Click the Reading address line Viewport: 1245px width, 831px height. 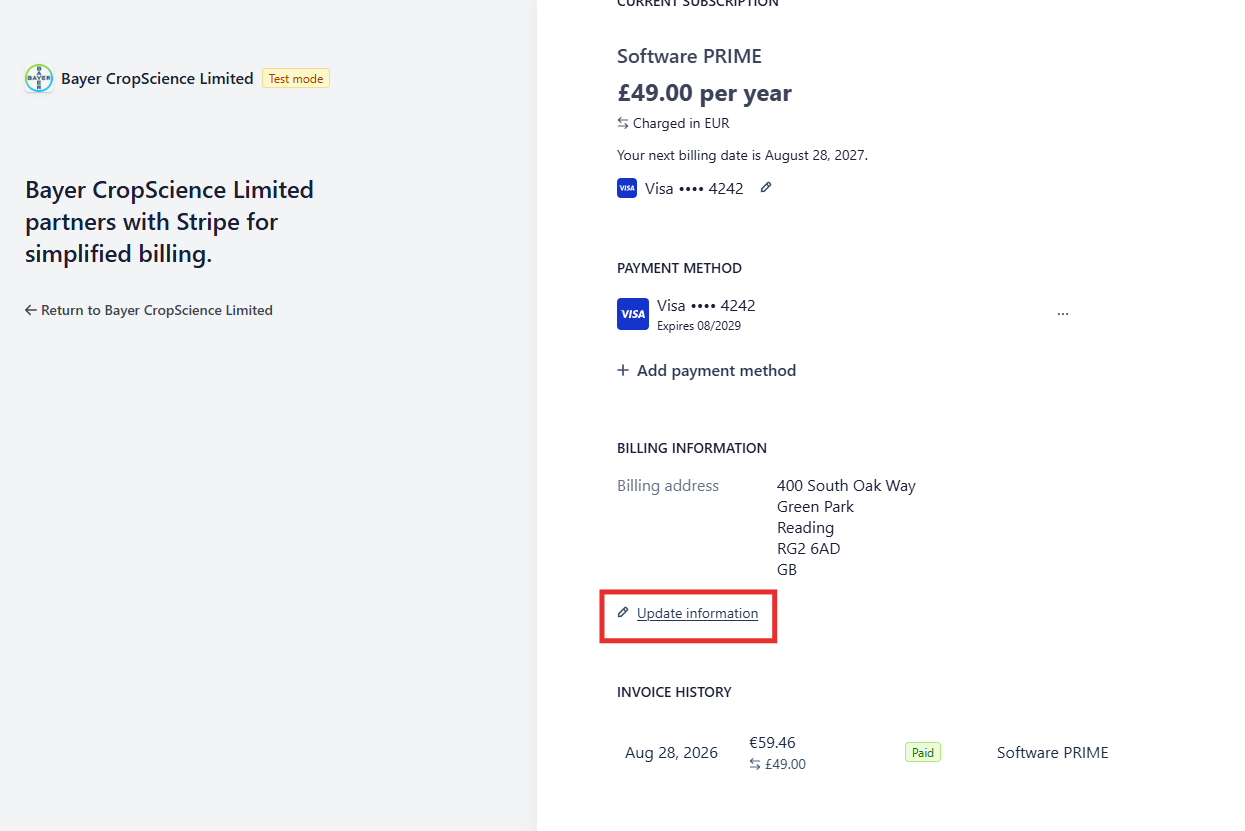point(805,527)
